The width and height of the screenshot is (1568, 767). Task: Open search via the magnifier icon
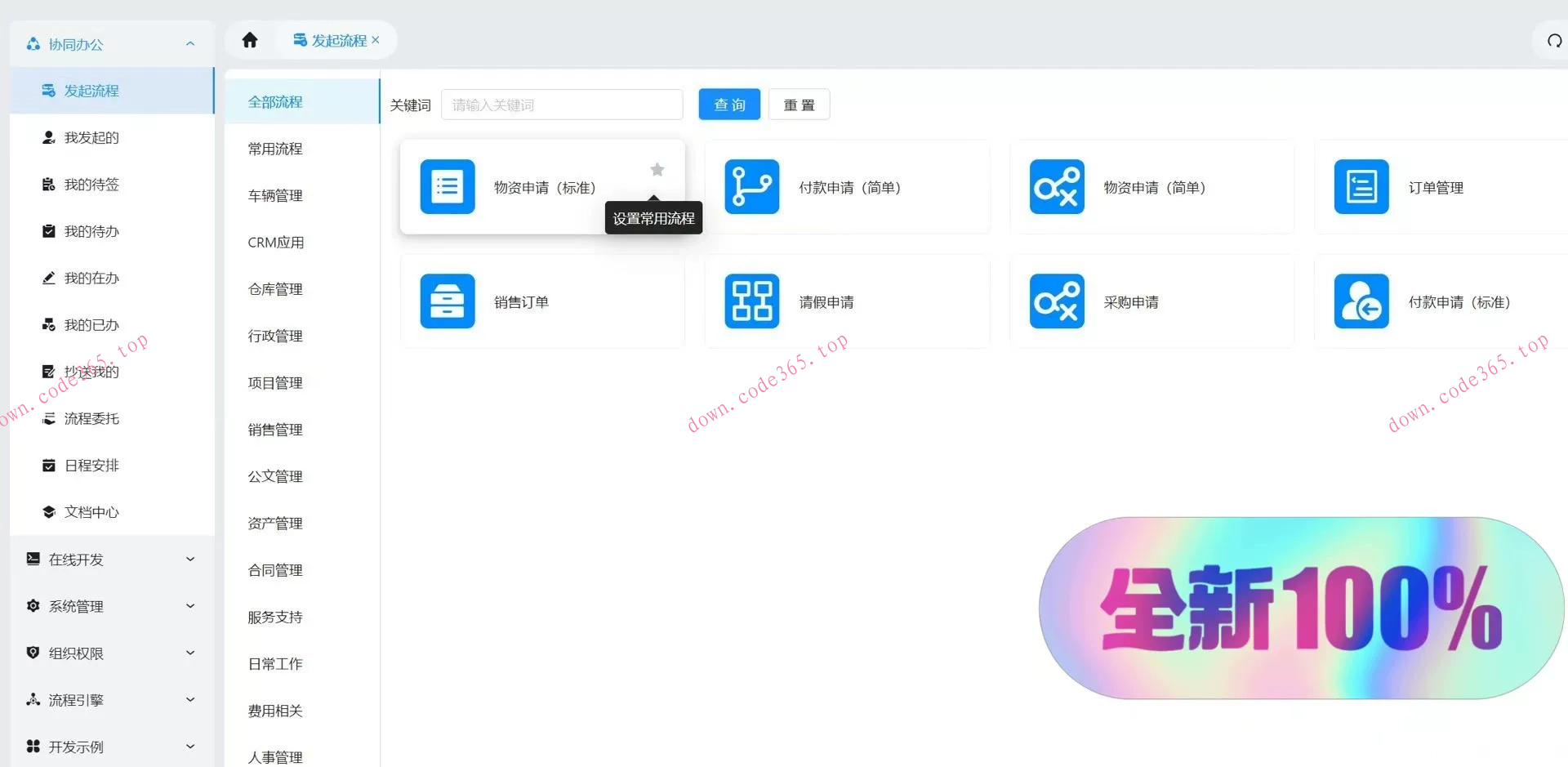[x=1555, y=39]
